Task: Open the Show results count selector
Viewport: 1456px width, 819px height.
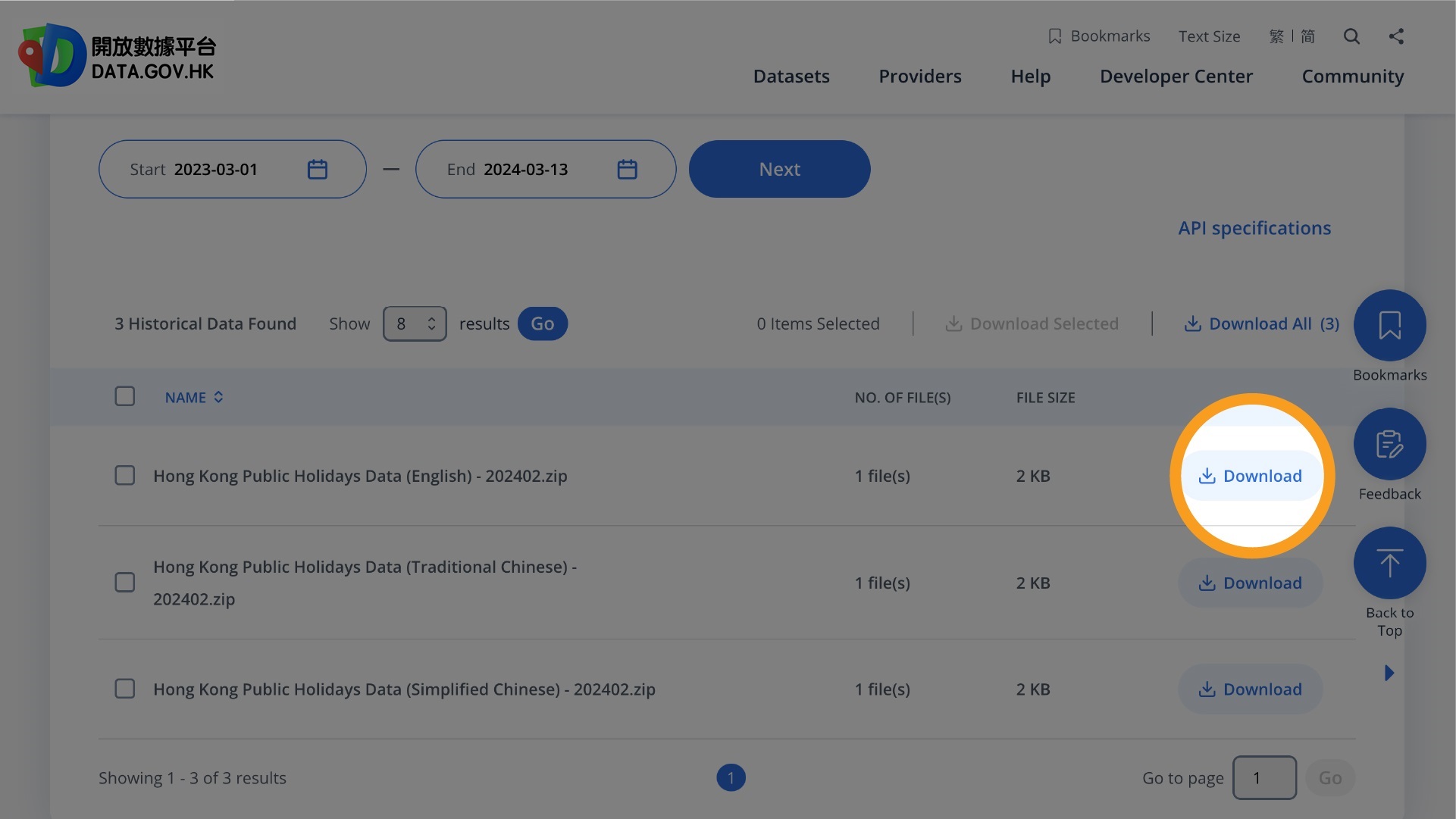Action: coord(415,324)
